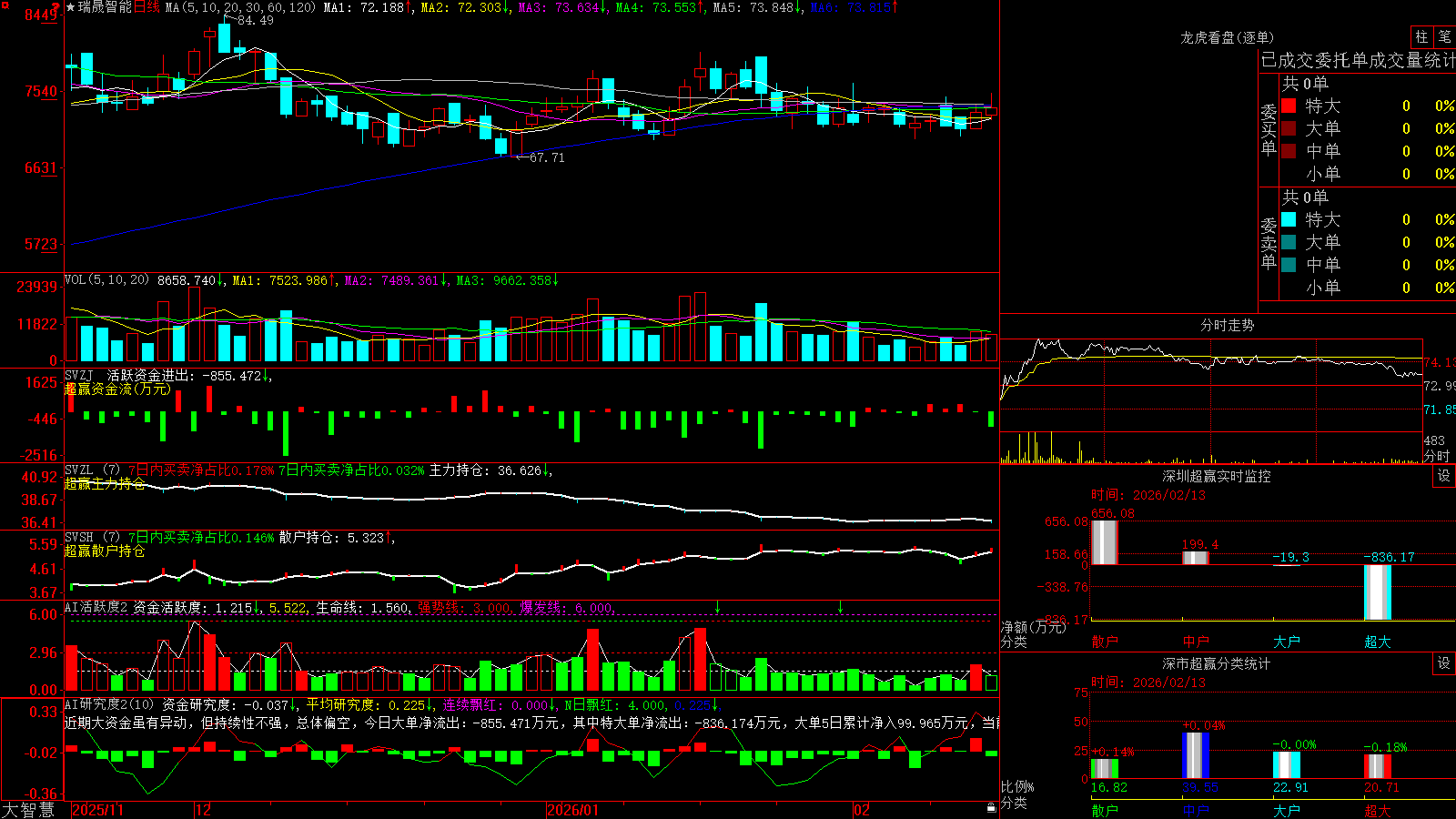Click the 67.71 low price label

(x=547, y=157)
